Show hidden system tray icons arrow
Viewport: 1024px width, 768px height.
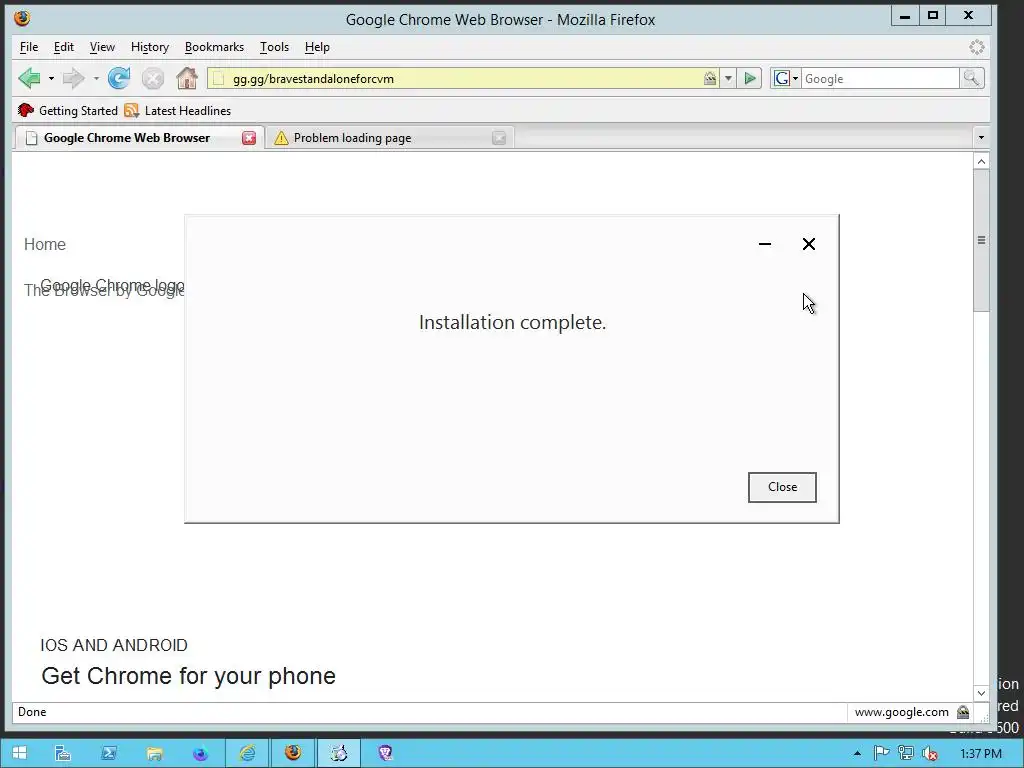click(x=857, y=754)
